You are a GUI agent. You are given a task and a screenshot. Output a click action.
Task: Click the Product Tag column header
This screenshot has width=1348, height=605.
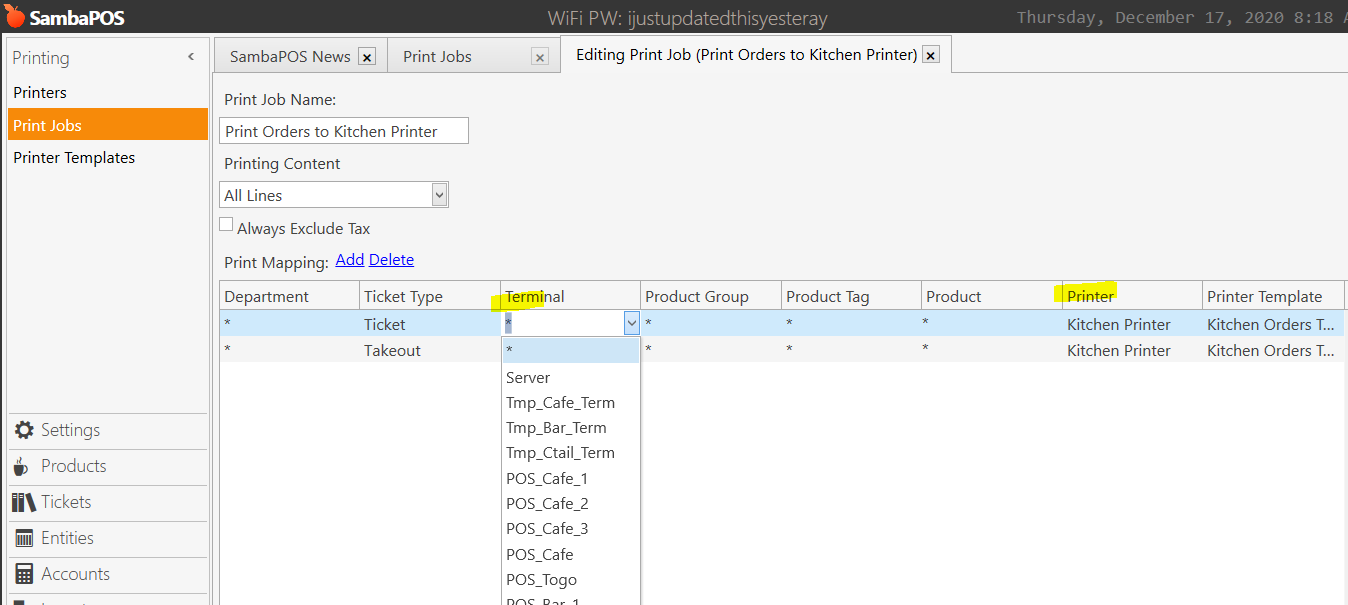(x=851, y=296)
